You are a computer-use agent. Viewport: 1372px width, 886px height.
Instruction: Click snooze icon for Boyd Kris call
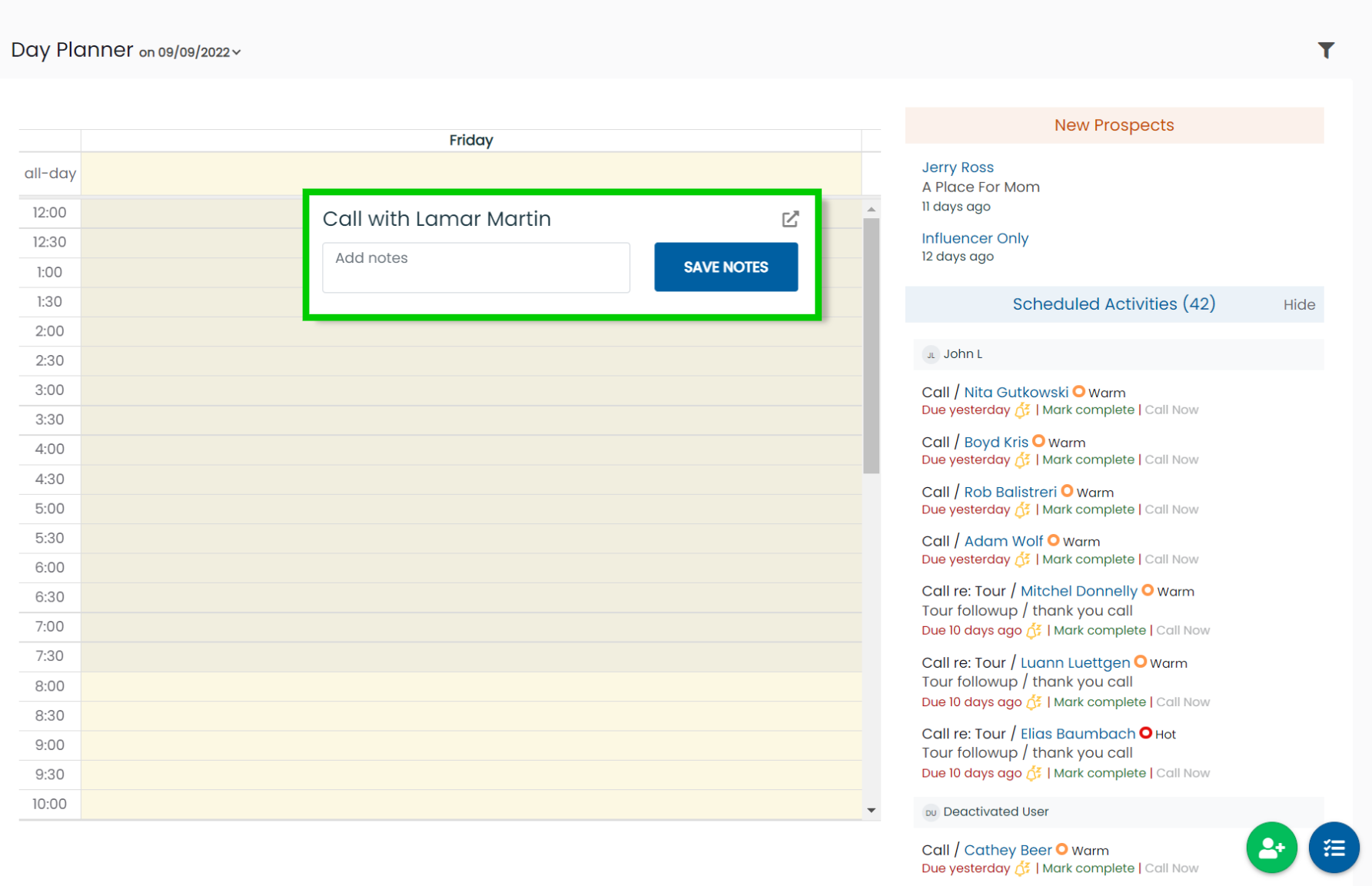(x=1022, y=460)
